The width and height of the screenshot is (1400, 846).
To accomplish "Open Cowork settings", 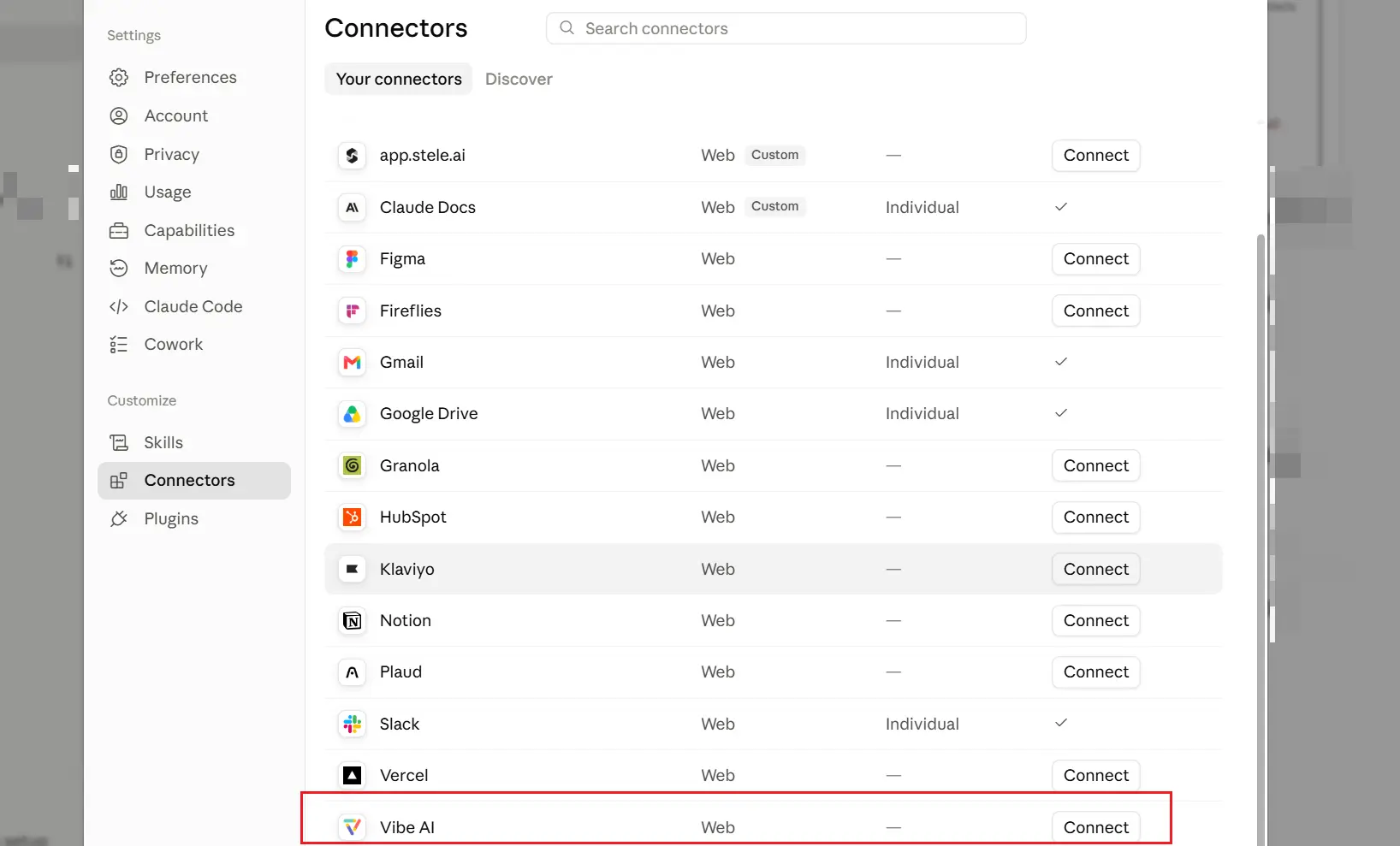I will (194, 344).
